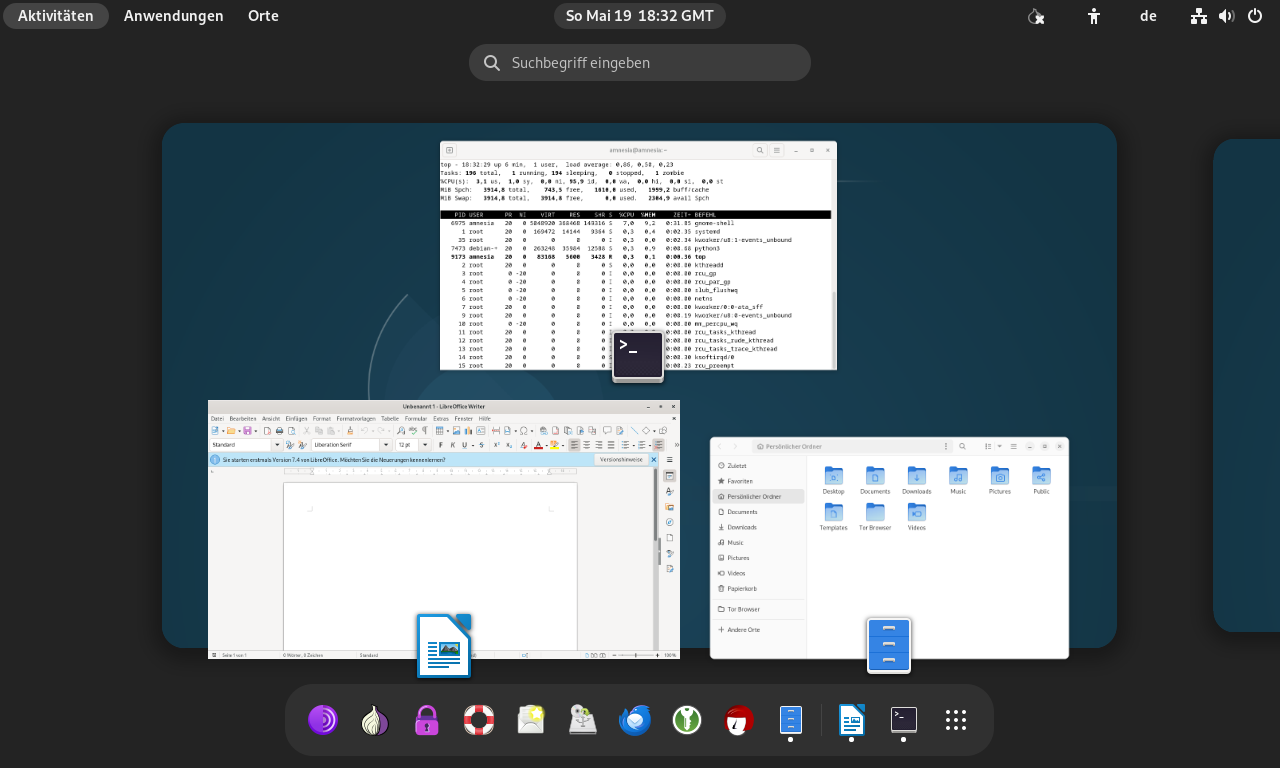Expand the Save button dropdown arrow in Writer

point(256,431)
